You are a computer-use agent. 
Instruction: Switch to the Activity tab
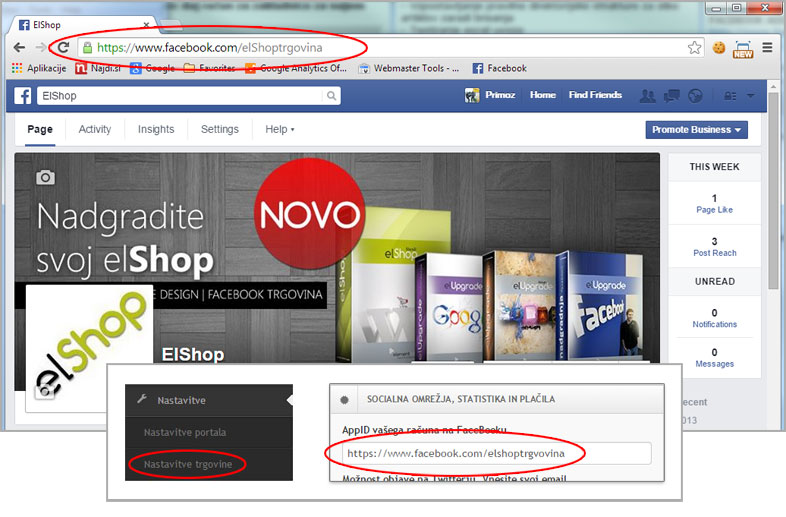95,129
